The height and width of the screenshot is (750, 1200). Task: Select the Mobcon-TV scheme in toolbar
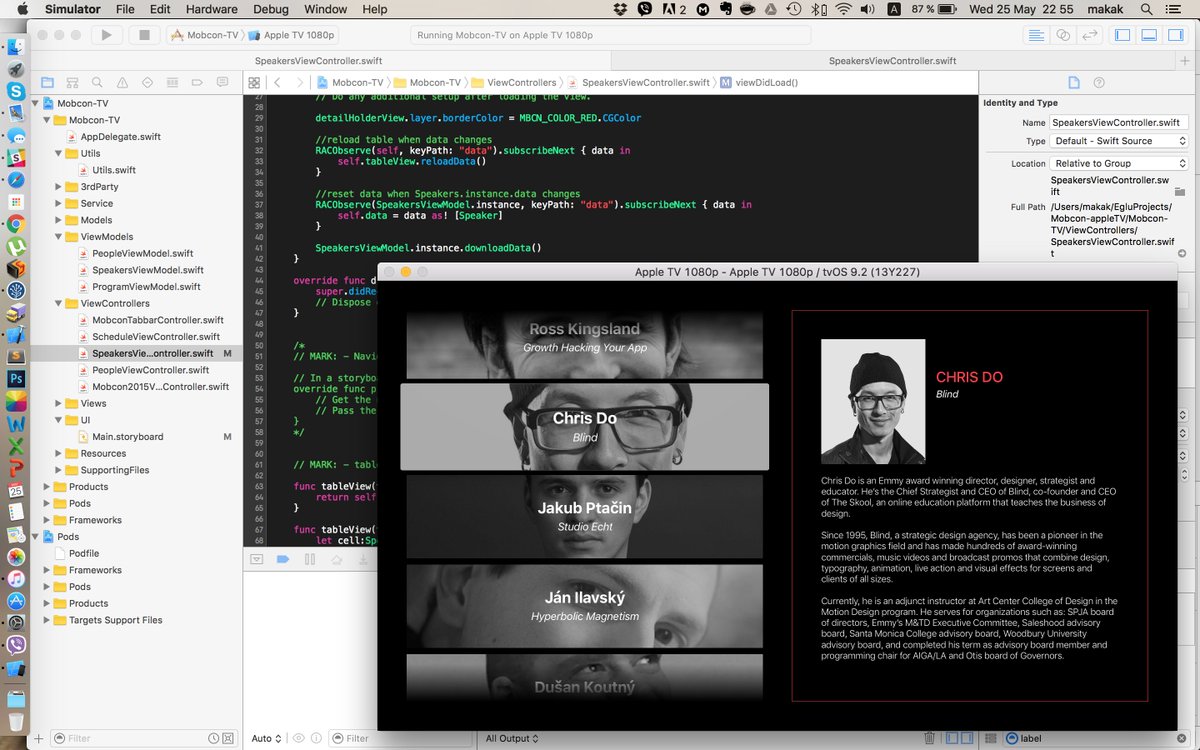(205, 35)
